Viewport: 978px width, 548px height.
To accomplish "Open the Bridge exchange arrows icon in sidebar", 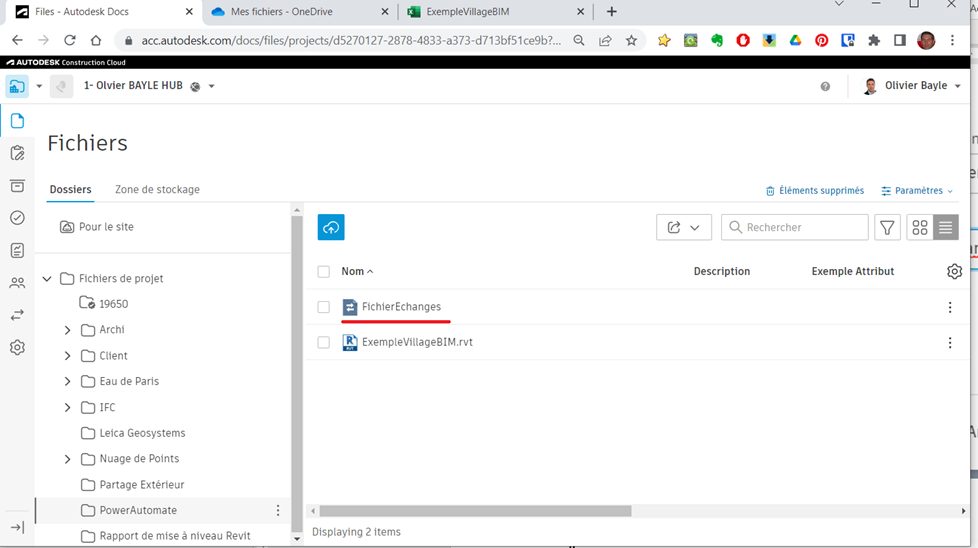I will (x=17, y=315).
